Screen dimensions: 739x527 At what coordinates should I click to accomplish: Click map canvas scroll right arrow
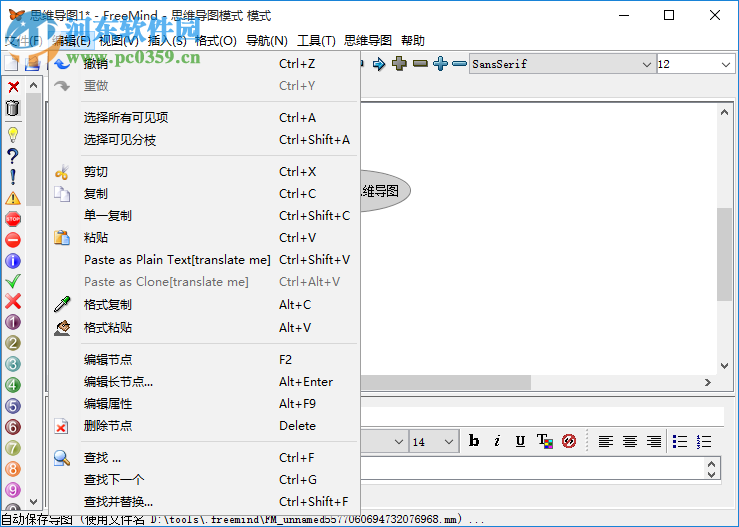point(708,382)
